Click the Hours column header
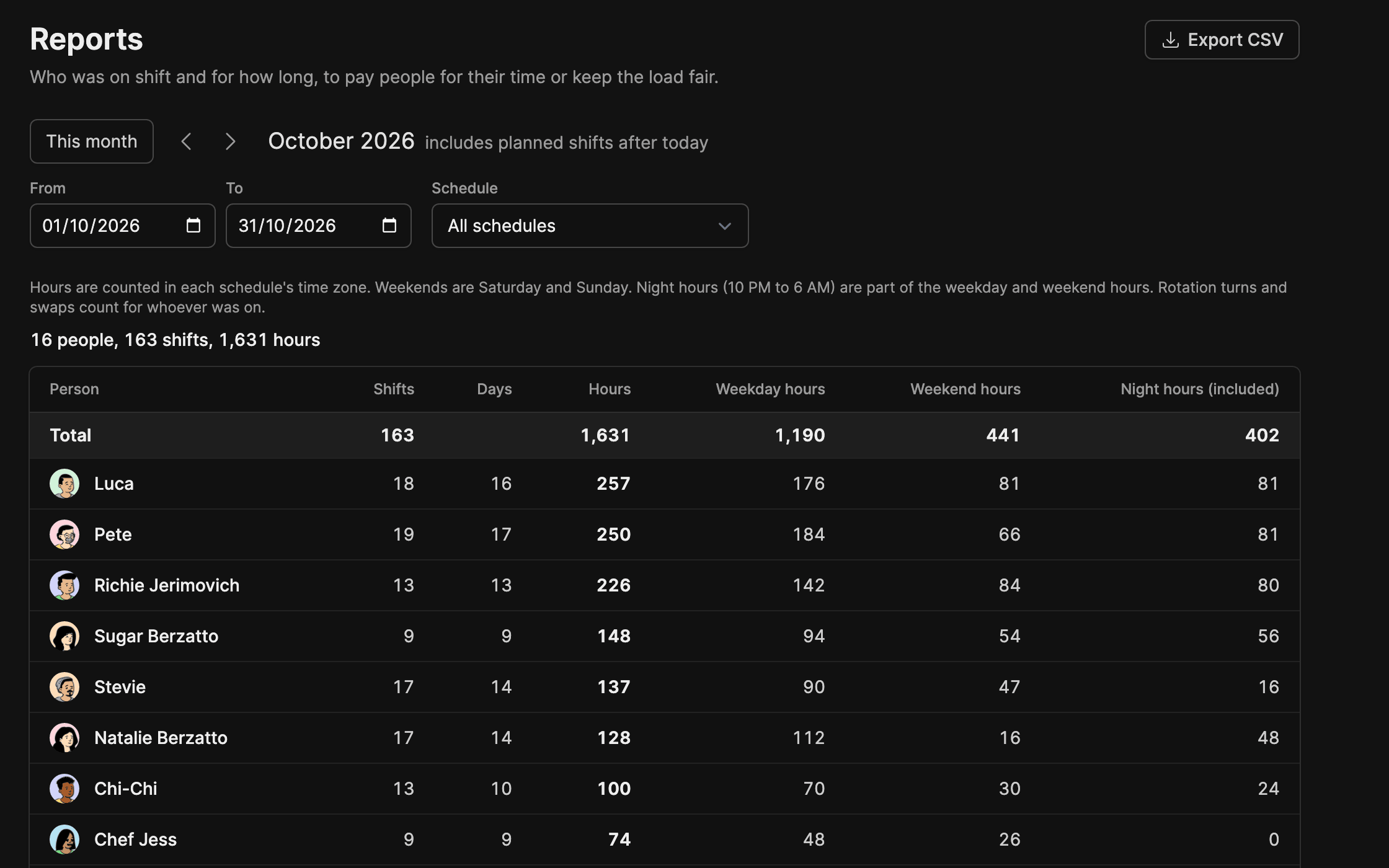The image size is (1389, 868). tap(610, 389)
